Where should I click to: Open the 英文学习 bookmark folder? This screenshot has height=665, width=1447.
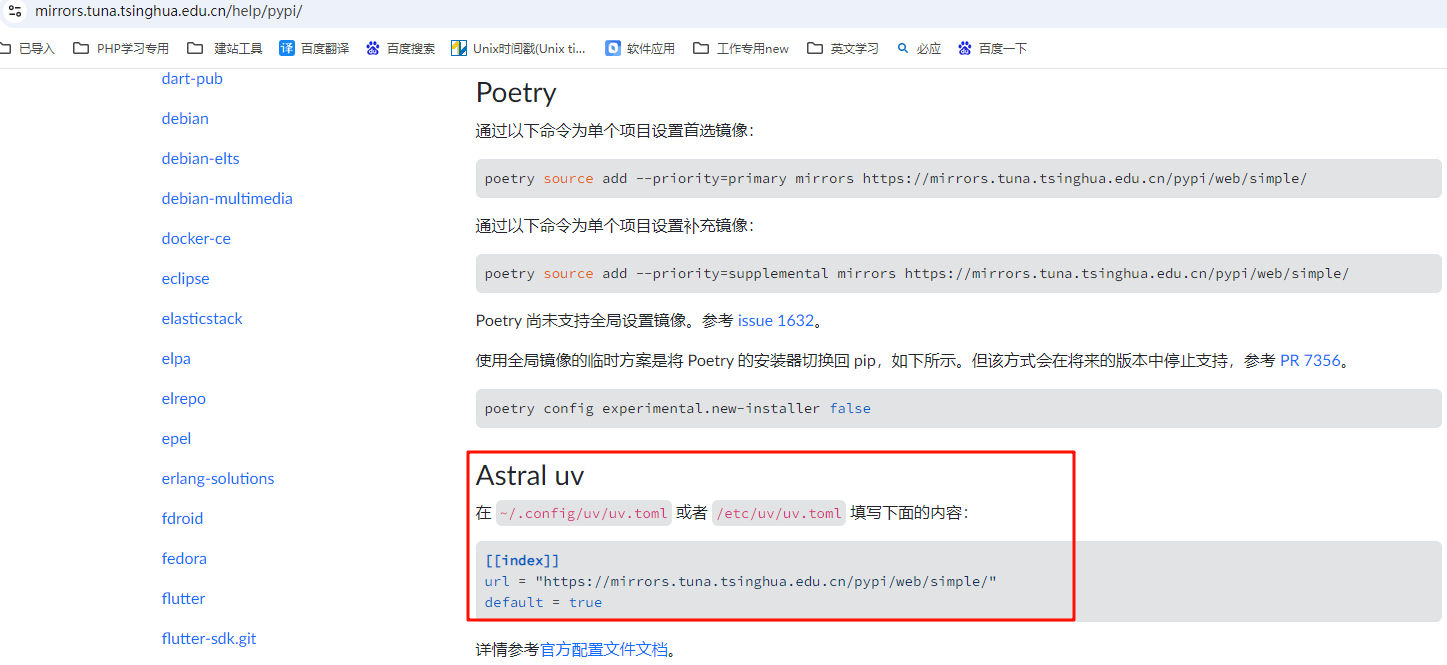(x=843, y=48)
